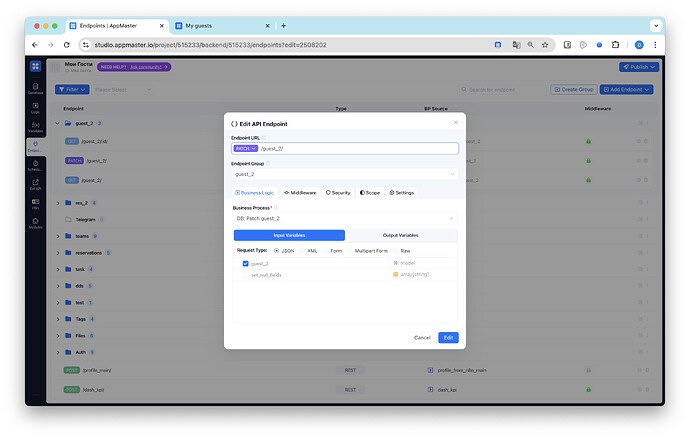
Task: Open the Variables section in the sidebar
Action: 36,127
